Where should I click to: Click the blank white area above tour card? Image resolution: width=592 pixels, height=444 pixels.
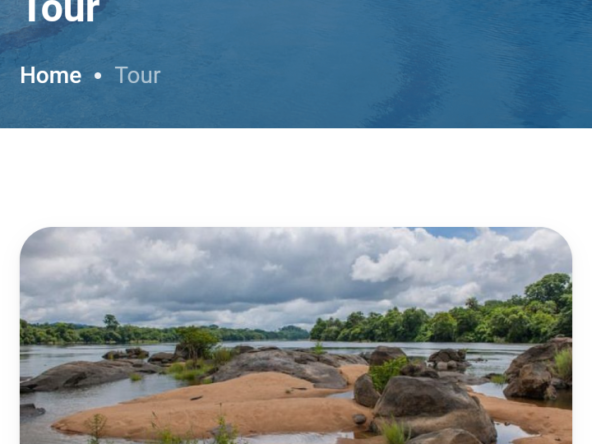[x=296, y=177]
